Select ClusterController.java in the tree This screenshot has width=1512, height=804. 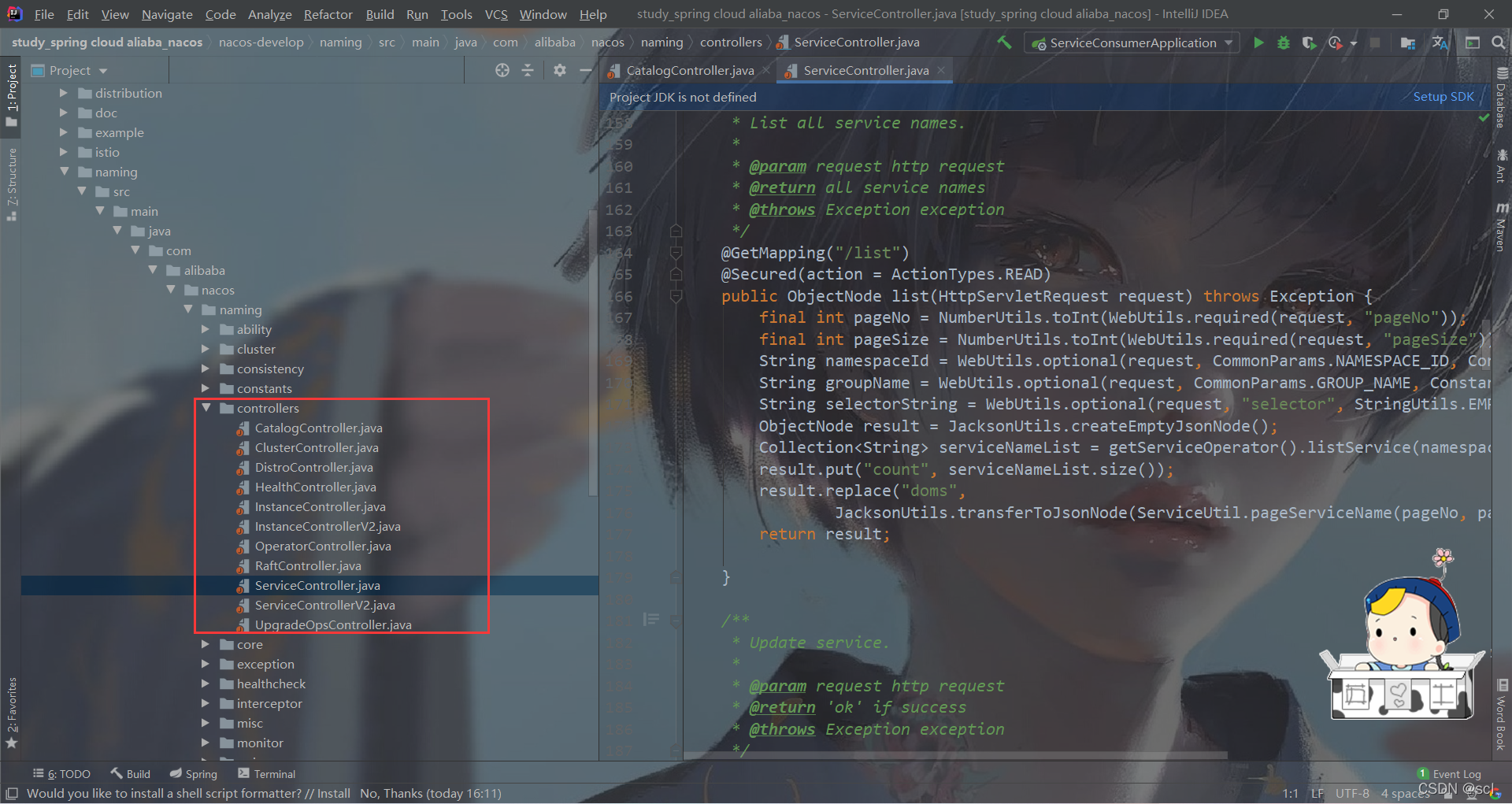(x=317, y=447)
